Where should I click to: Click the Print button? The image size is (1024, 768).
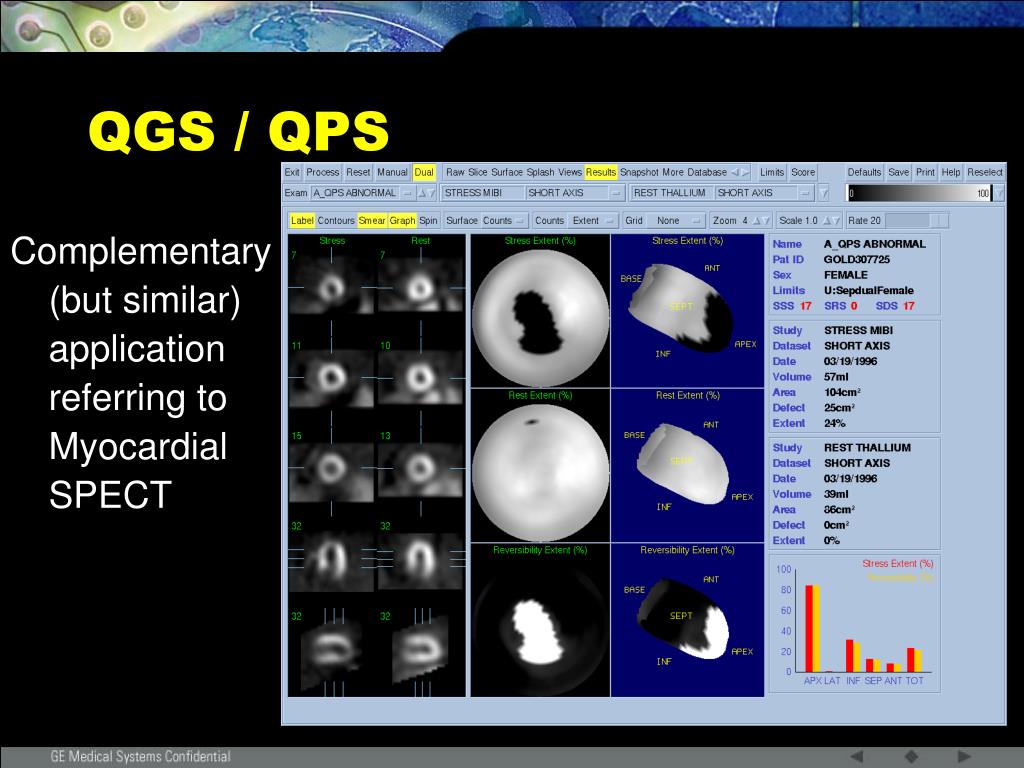tap(925, 172)
